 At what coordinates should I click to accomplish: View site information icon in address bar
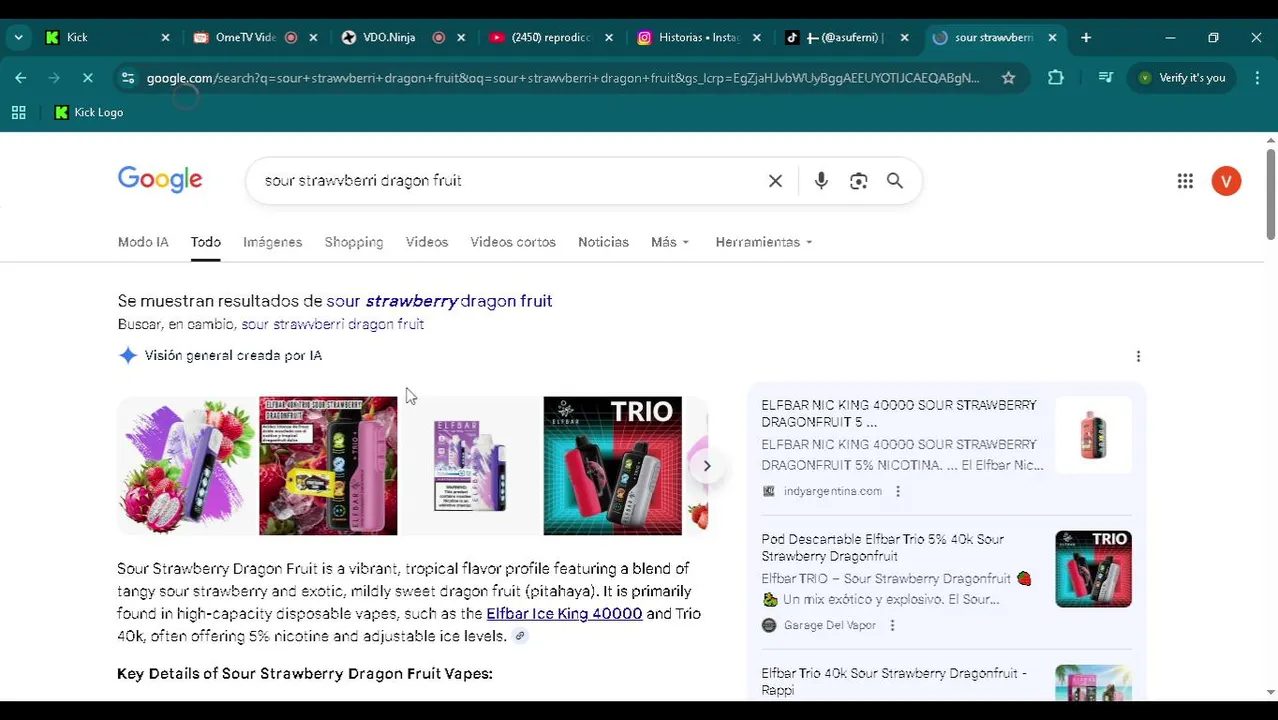(127, 78)
